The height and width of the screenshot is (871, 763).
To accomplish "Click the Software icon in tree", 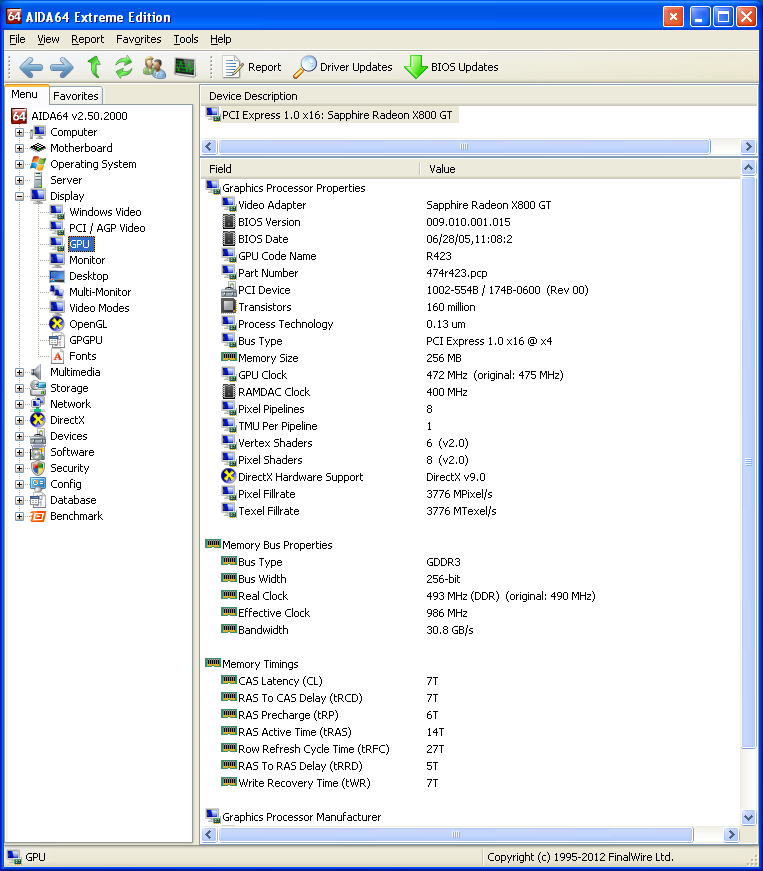I will click(x=38, y=452).
